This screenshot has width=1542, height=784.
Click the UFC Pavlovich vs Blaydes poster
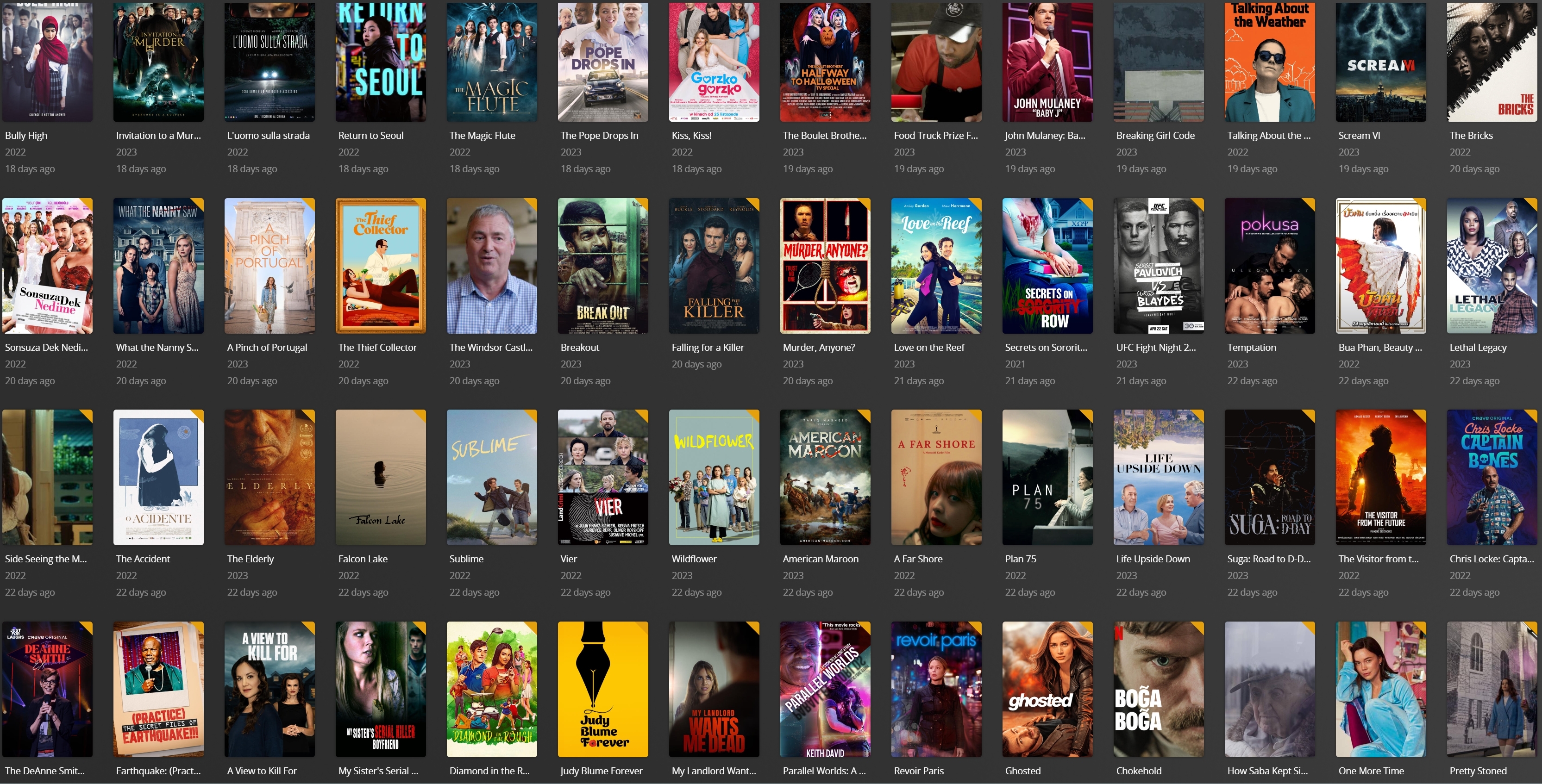[1159, 266]
